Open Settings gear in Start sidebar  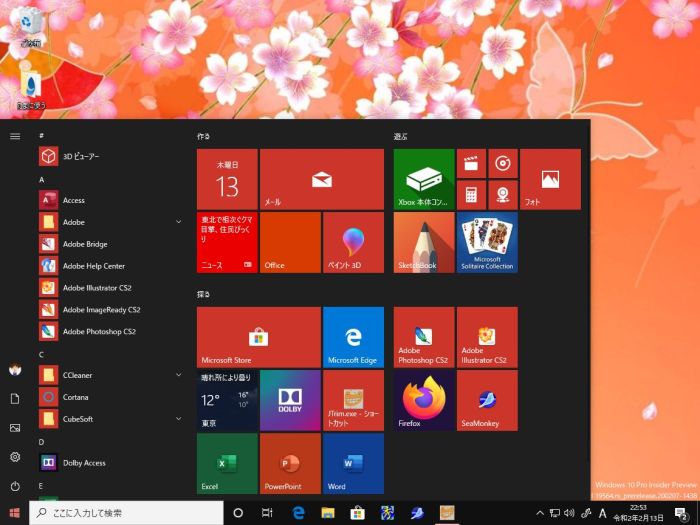click(x=15, y=457)
